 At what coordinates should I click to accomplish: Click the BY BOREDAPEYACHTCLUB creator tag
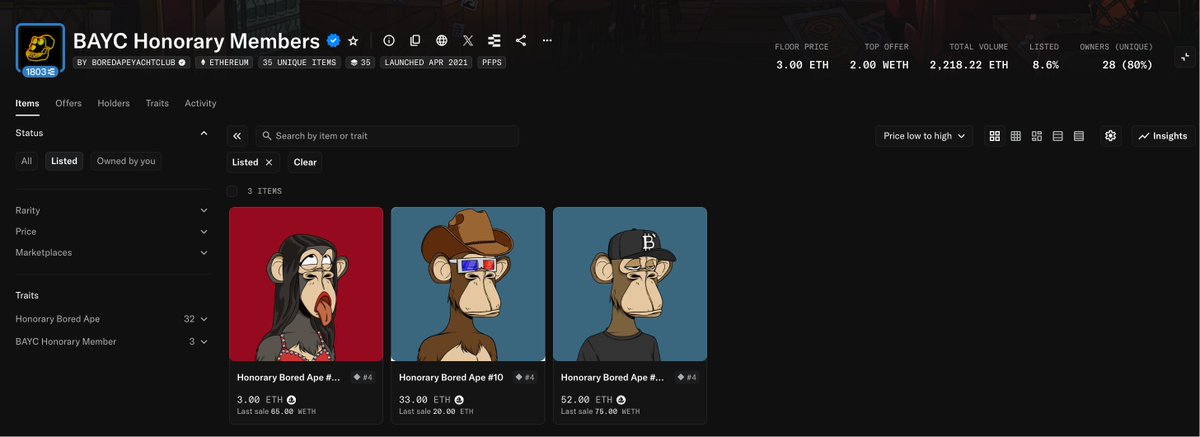[130, 62]
